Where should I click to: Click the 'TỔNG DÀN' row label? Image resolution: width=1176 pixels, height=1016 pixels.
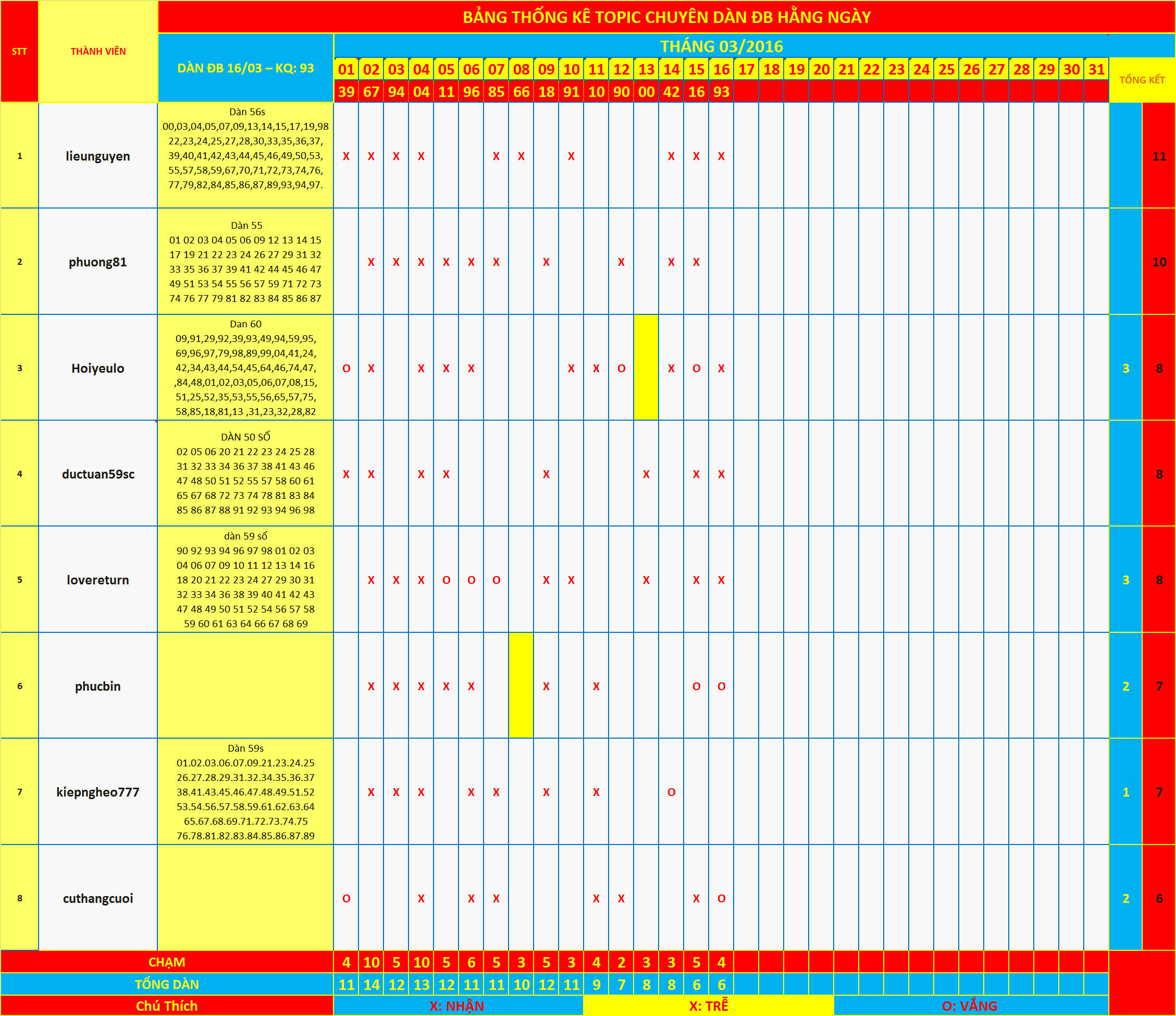click(x=167, y=984)
